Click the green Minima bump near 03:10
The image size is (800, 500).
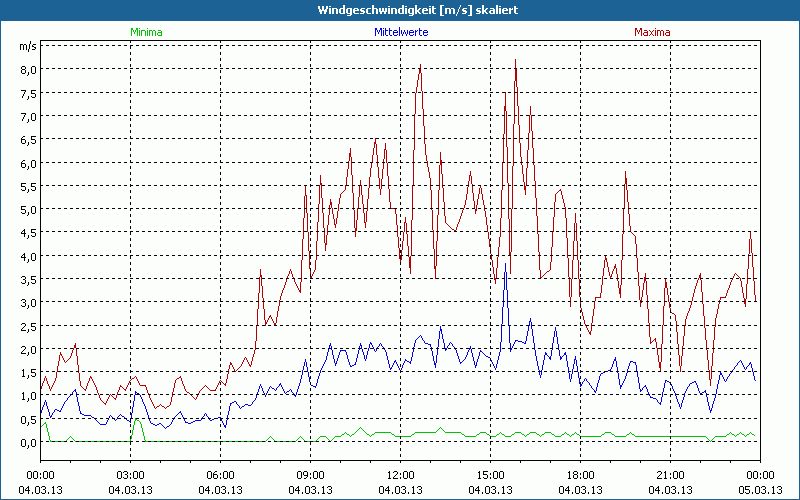[x=137, y=420]
